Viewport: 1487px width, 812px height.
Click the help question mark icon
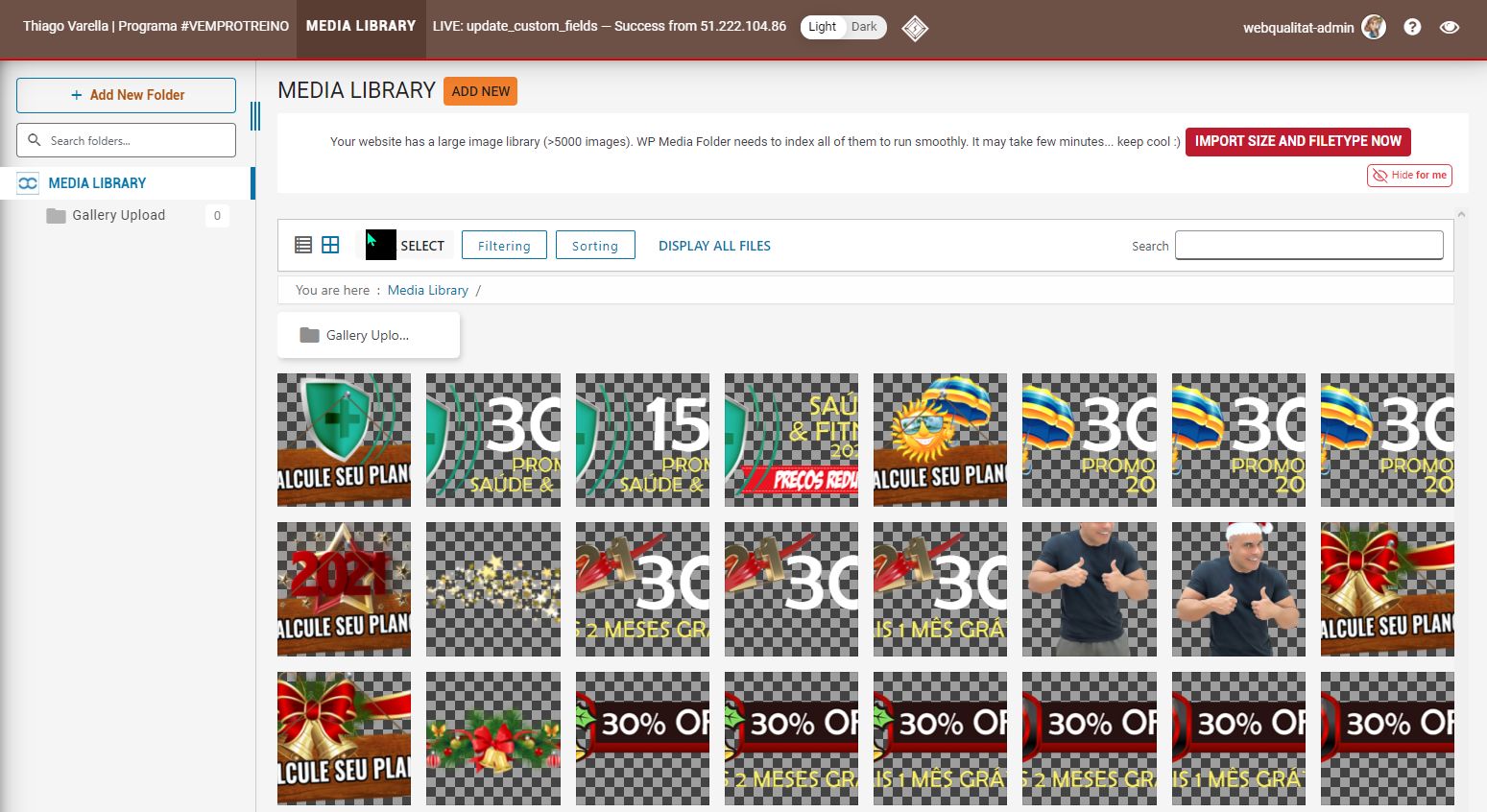pos(1412,27)
